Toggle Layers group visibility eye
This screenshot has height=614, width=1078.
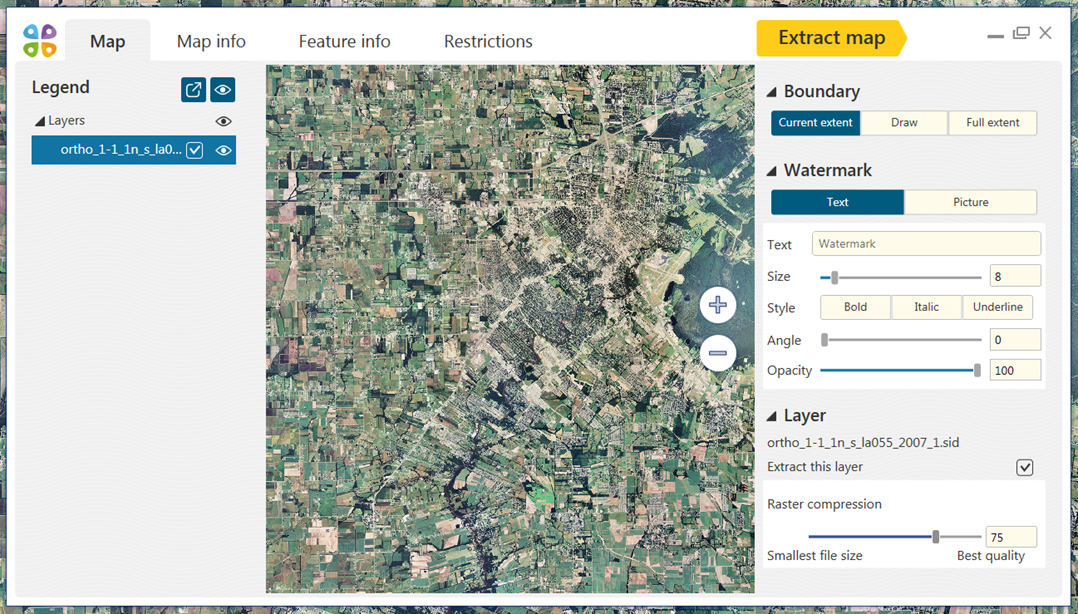[223, 122]
